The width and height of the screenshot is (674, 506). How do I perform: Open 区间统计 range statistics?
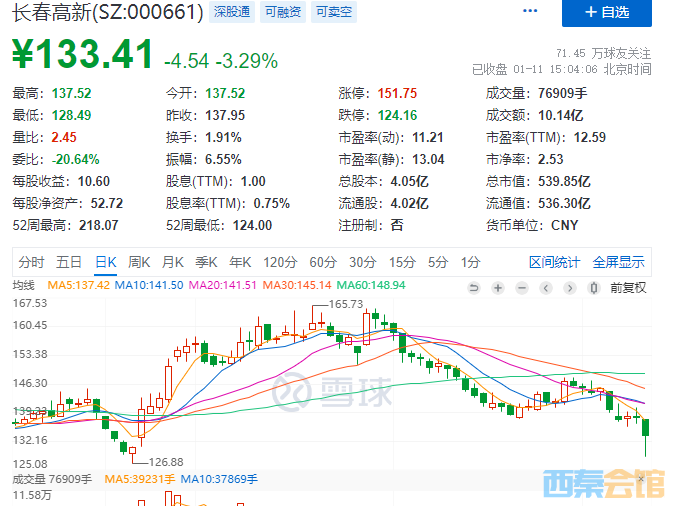554,262
